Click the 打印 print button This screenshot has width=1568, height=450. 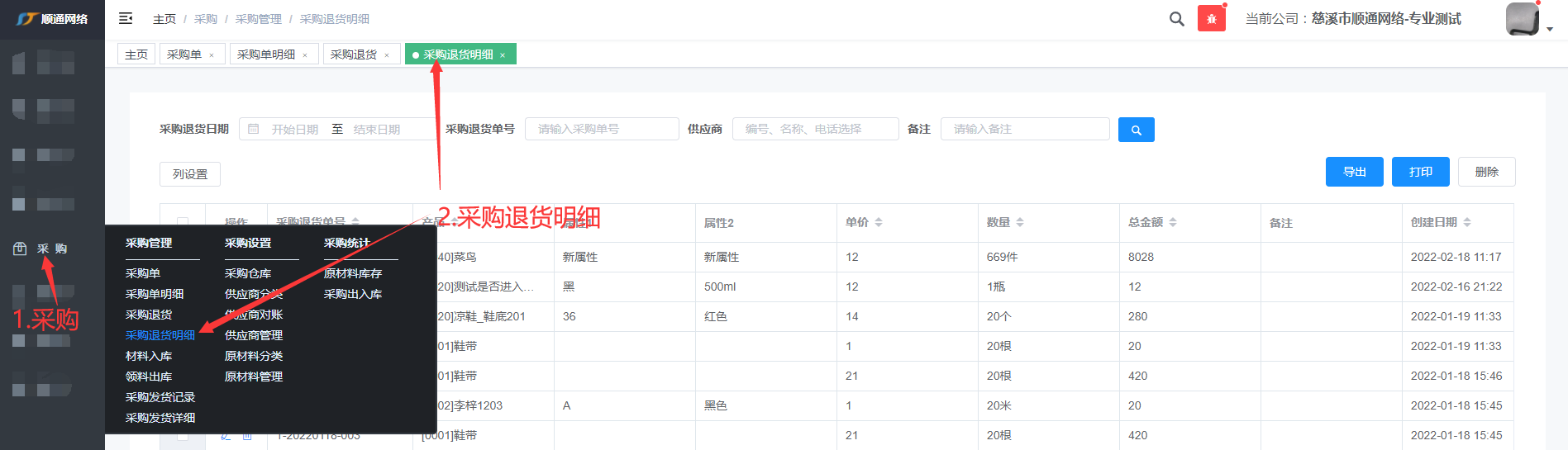point(1420,172)
